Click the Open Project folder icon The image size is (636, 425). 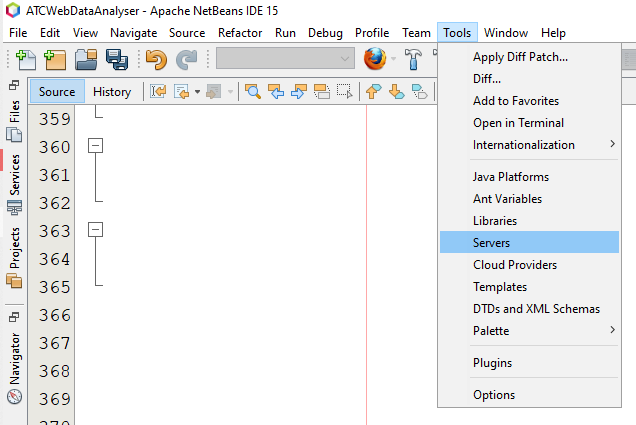tap(86, 60)
